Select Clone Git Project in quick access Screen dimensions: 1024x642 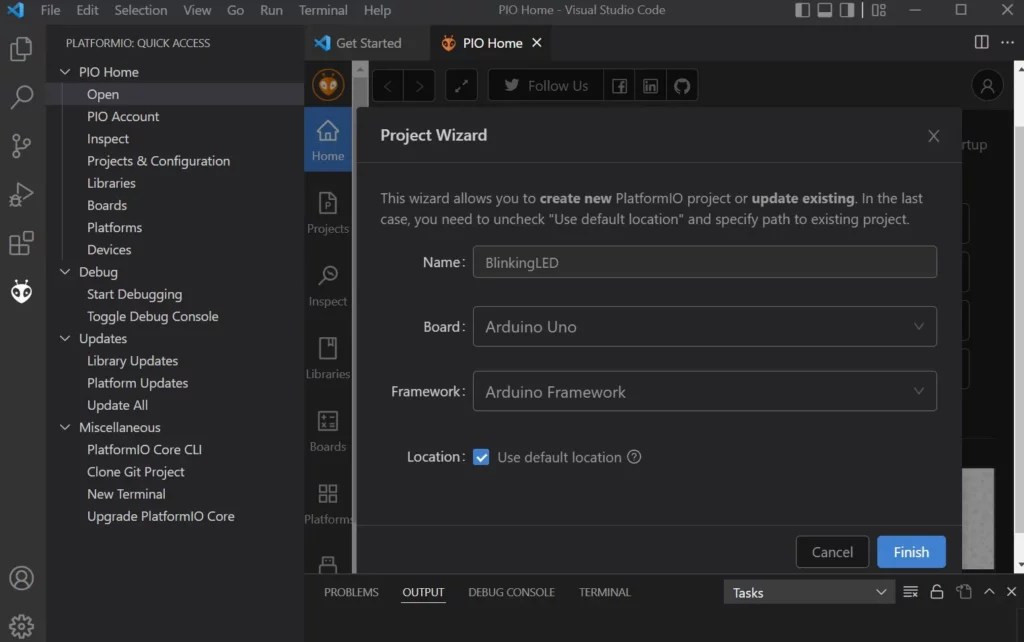point(136,472)
